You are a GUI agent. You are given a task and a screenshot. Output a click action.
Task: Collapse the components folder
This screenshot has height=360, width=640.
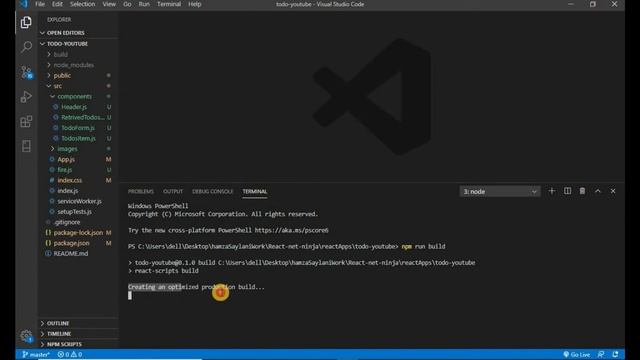pos(74,96)
